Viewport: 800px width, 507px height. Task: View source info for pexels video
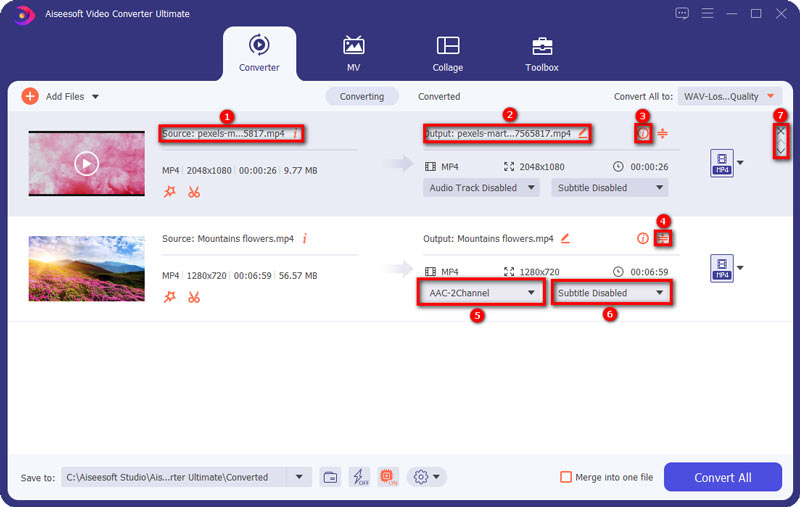(295, 134)
